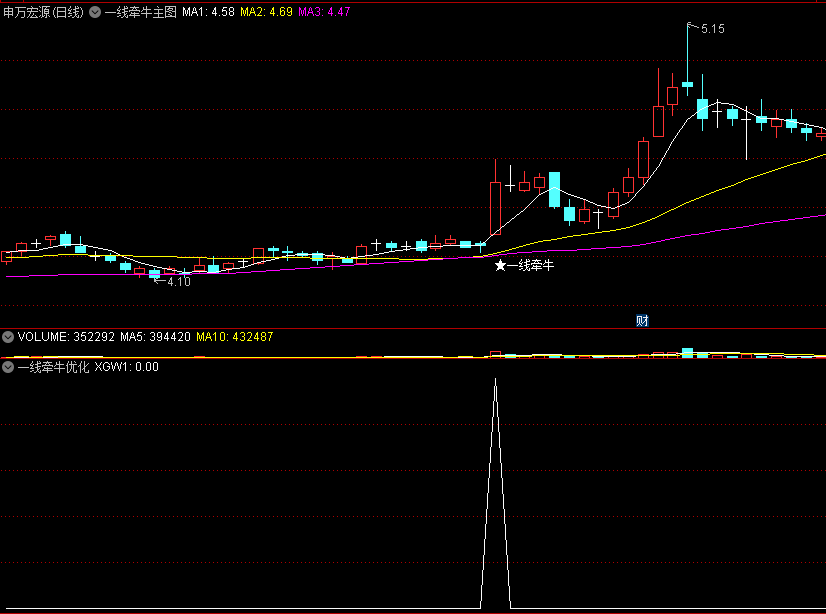This screenshot has width=826, height=614.
Task: Click the 一线牵牛主图 indicator name
Action: pos(141,12)
